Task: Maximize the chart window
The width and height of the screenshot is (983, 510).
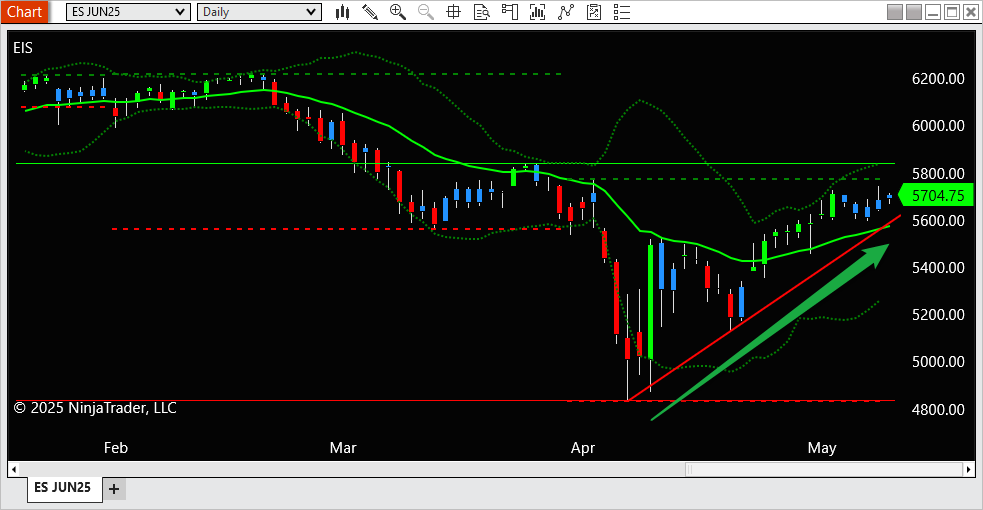Action: tap(952, 12)
